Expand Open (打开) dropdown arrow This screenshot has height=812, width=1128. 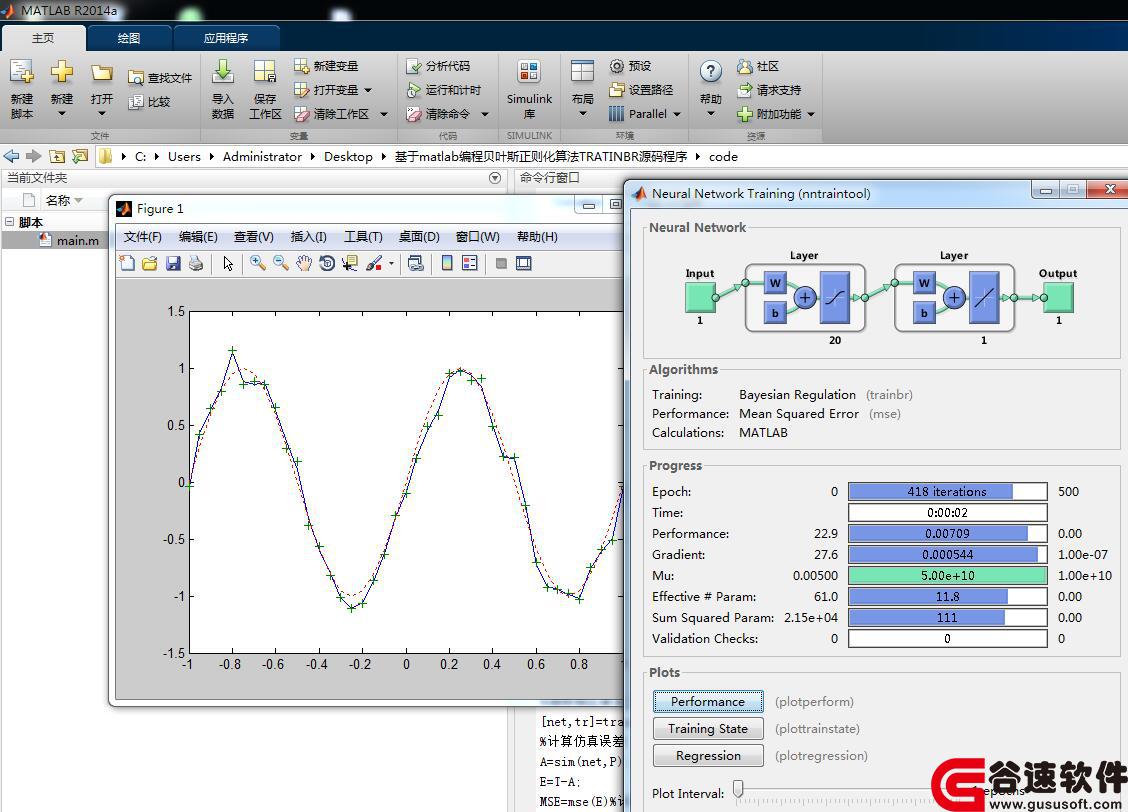click(101, 114)
